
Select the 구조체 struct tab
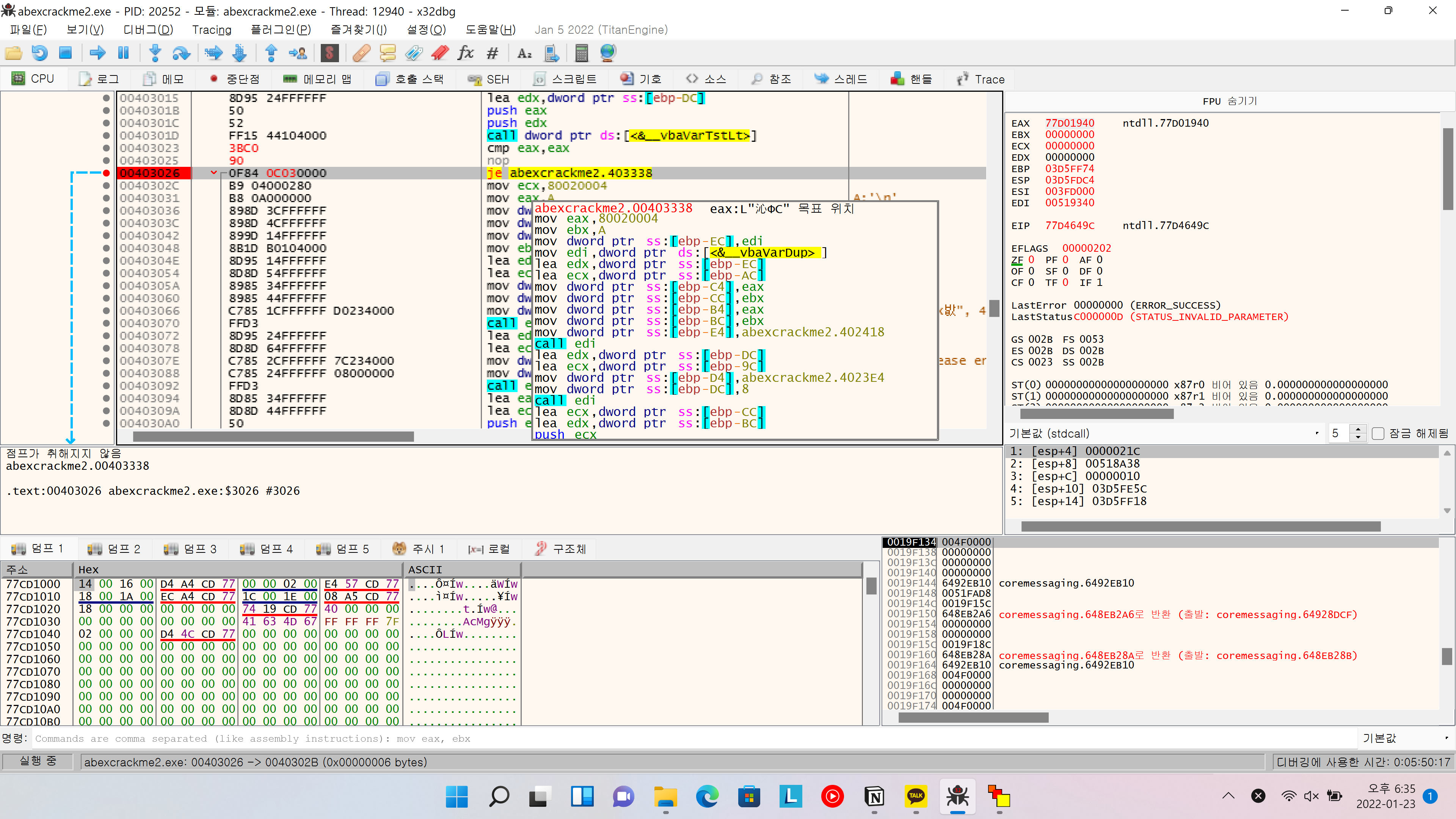(x=561, y=549)
